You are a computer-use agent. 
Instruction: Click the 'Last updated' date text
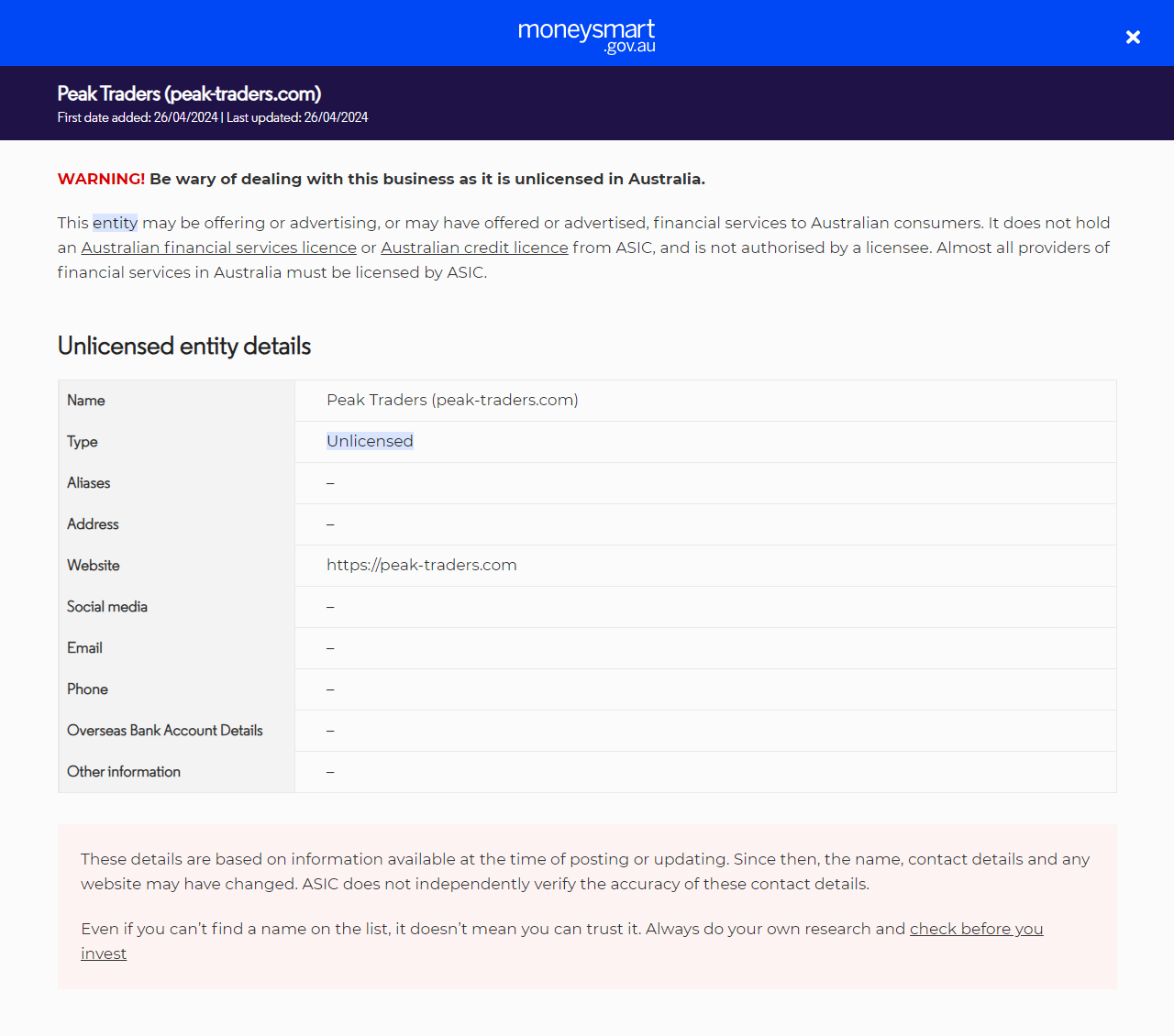[x=297, y=117]
